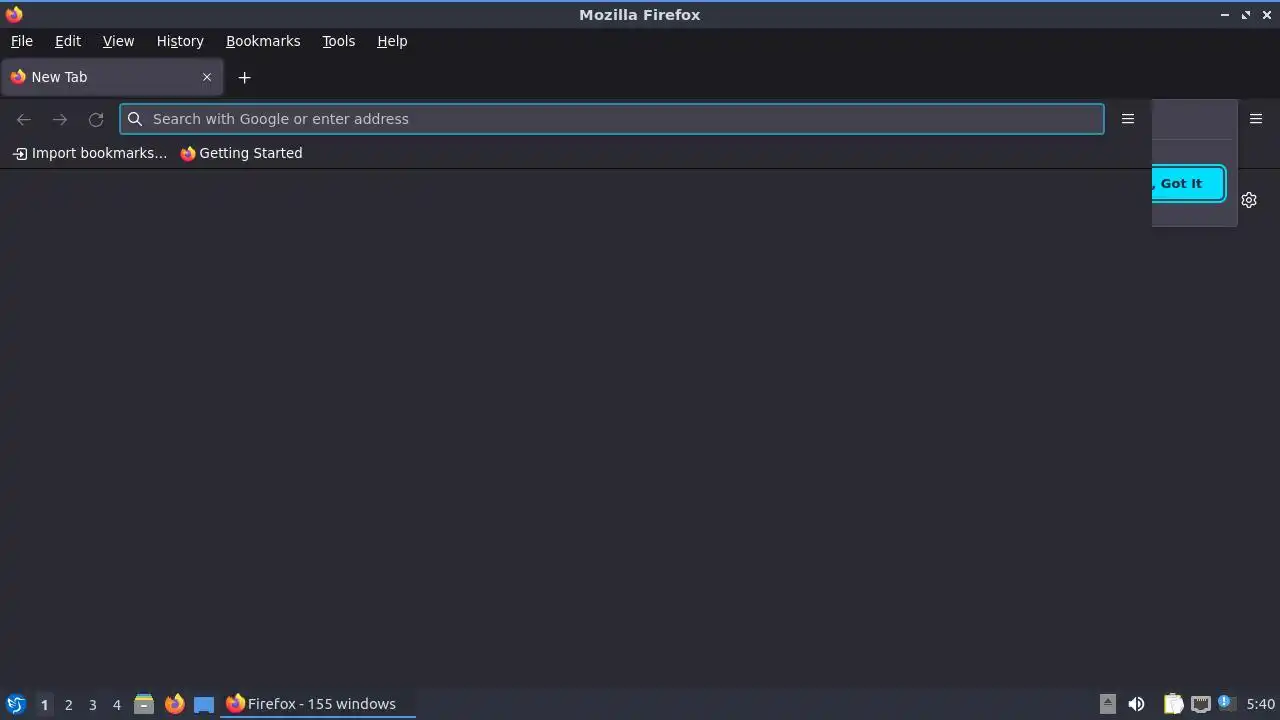Click Import bookmarks... in bookmarks toolbar

click(x=89, y=153)
